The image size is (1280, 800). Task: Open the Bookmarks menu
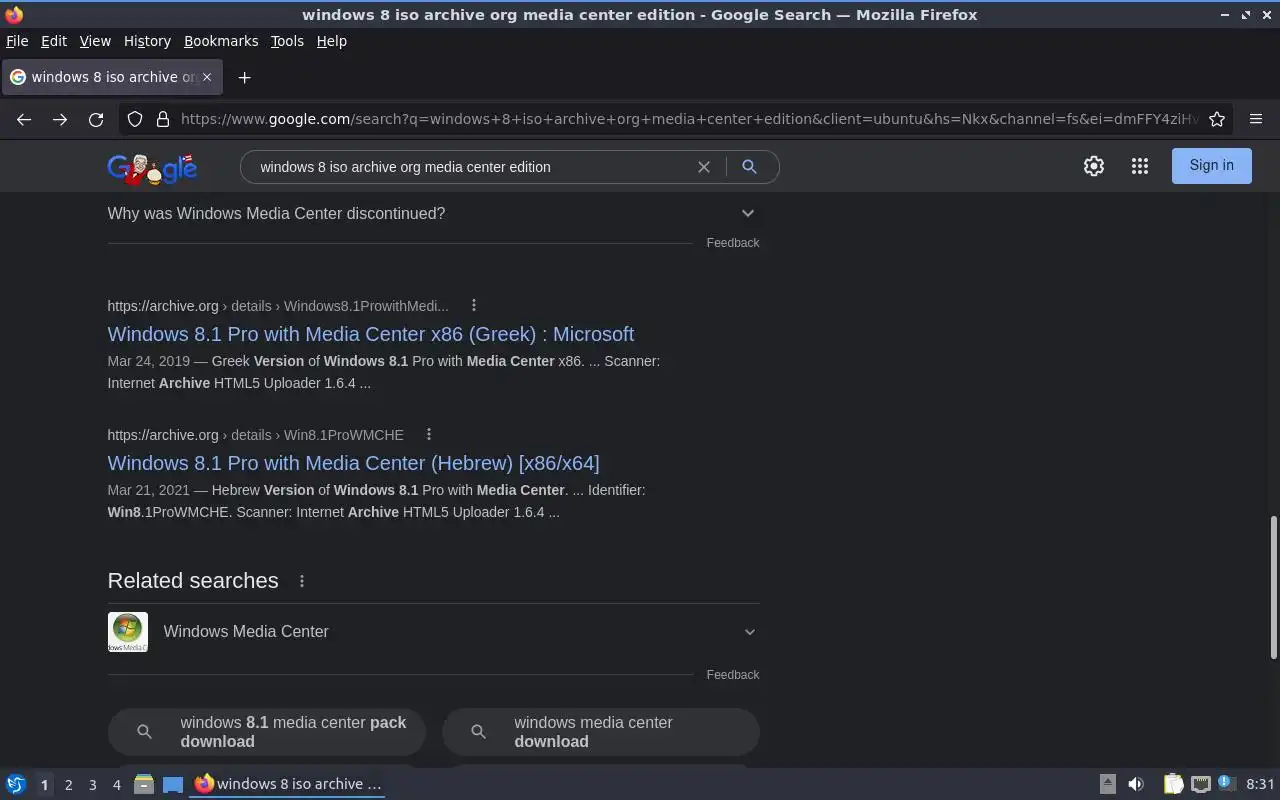tap(221, 41)
